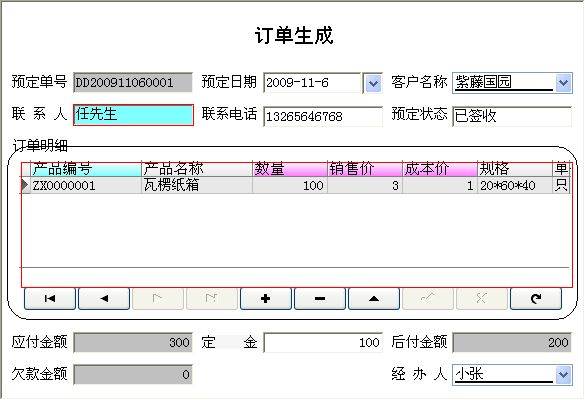Click the up-triangle edit record button
Viewport: 585px width, 400px height.
coord(374,299)
